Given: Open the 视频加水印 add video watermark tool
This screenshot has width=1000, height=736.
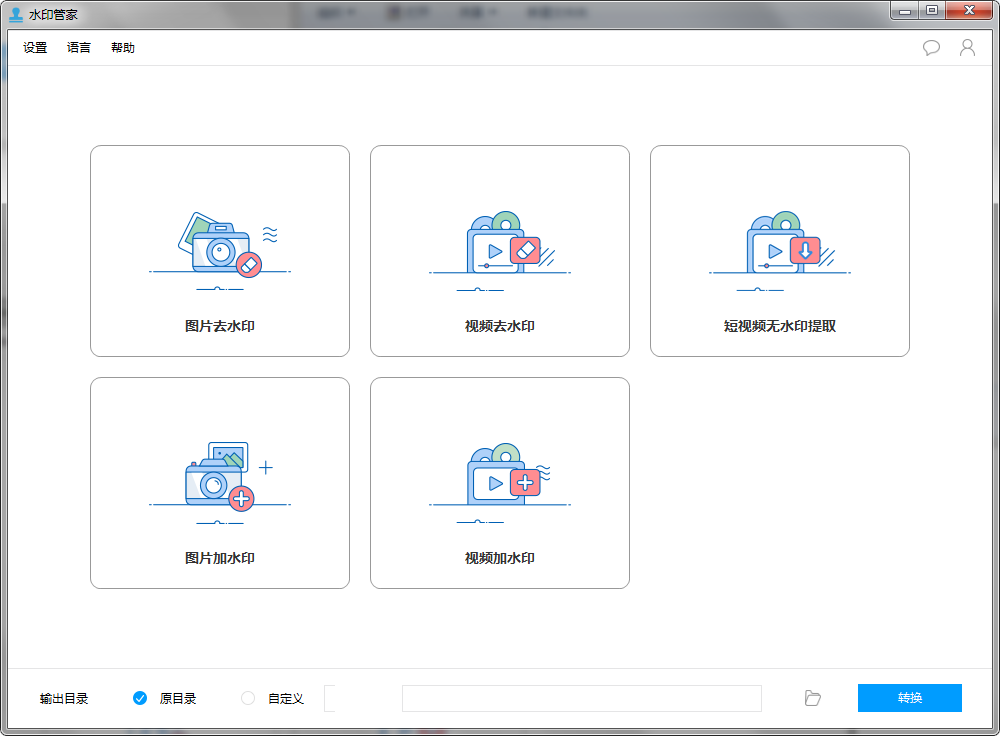Looking at the screenshot, I should (499, 483).
